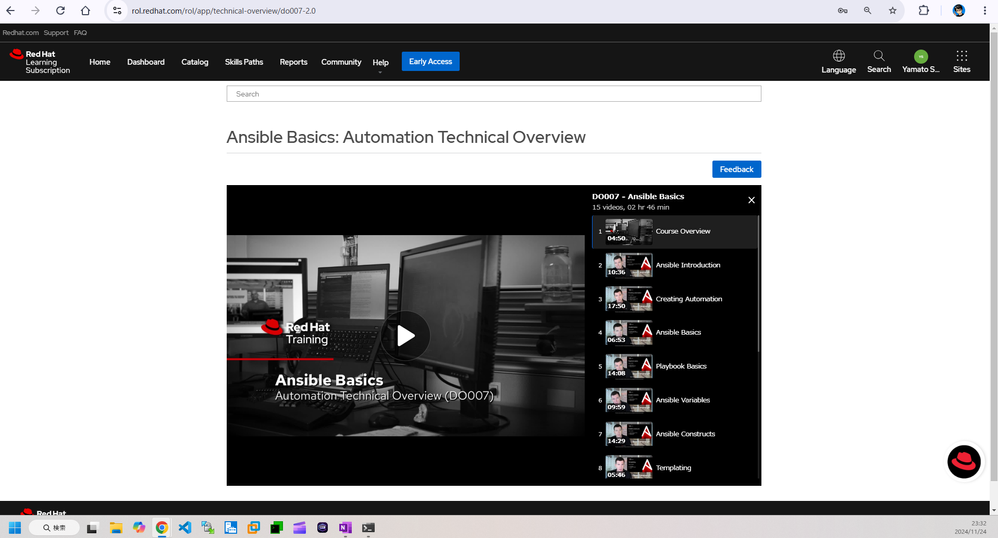The image size is (998, 538).
Task: Go to the Catalog menu item
Action: (195, 62)
